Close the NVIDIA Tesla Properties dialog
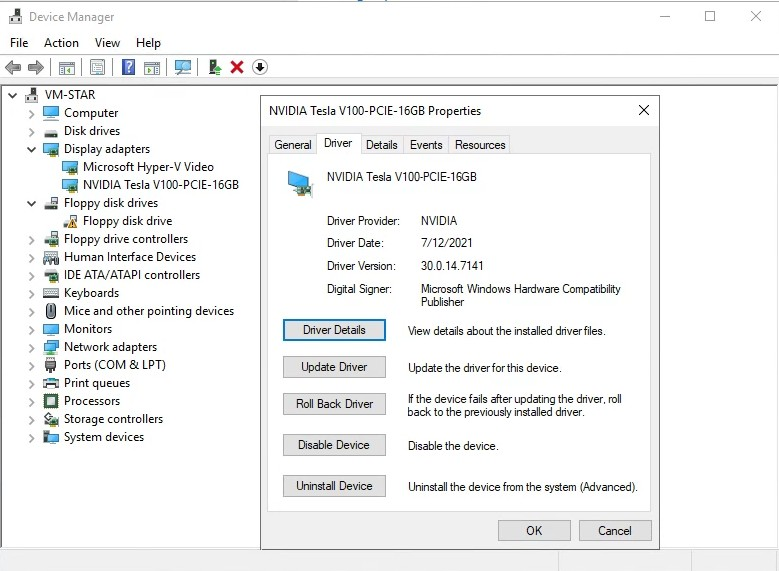779x571 pixels. (643, 110)
